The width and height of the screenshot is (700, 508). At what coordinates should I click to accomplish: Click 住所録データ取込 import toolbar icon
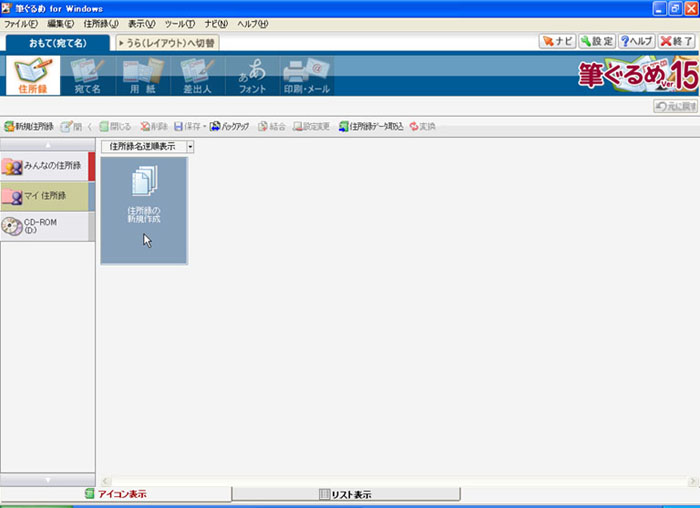coord(371,127)
